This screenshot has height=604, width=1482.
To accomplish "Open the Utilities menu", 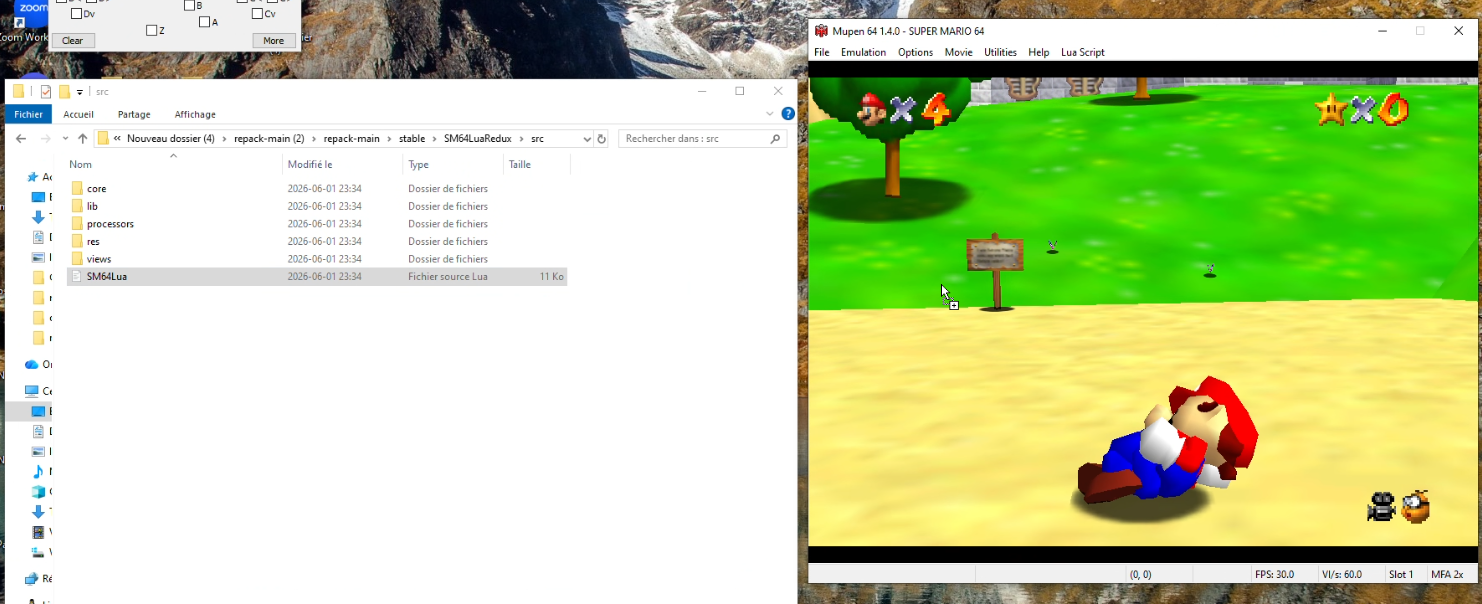I will point(1000,52).
